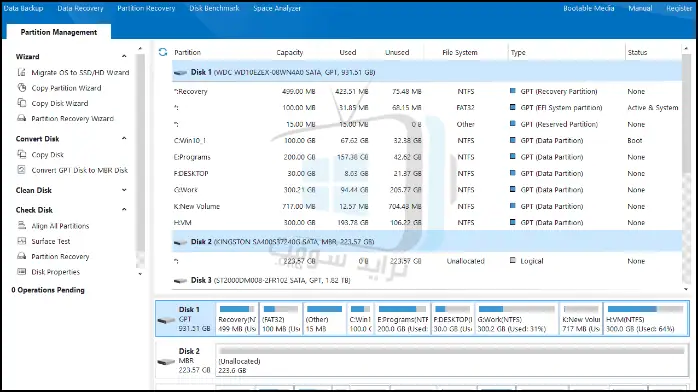
Task: Sort by the Capacity column header
Action: pos(289,52)
